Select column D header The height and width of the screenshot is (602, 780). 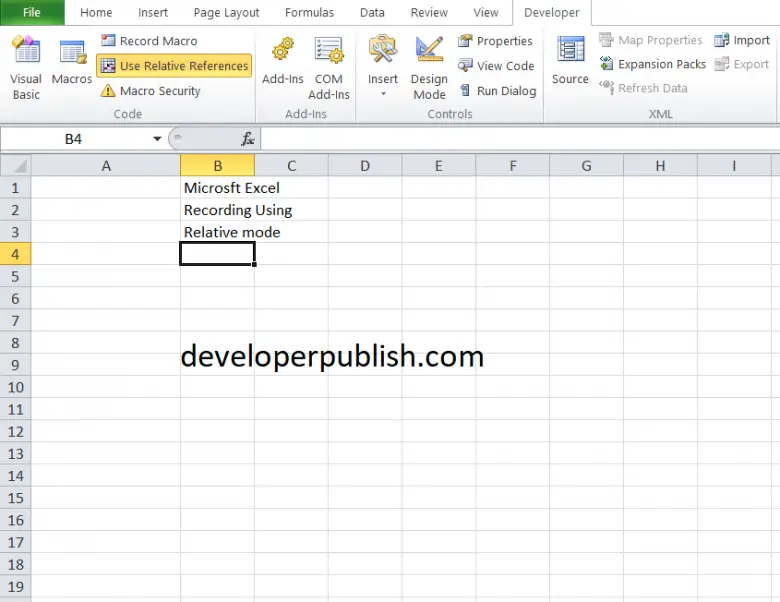coord(365,166)
